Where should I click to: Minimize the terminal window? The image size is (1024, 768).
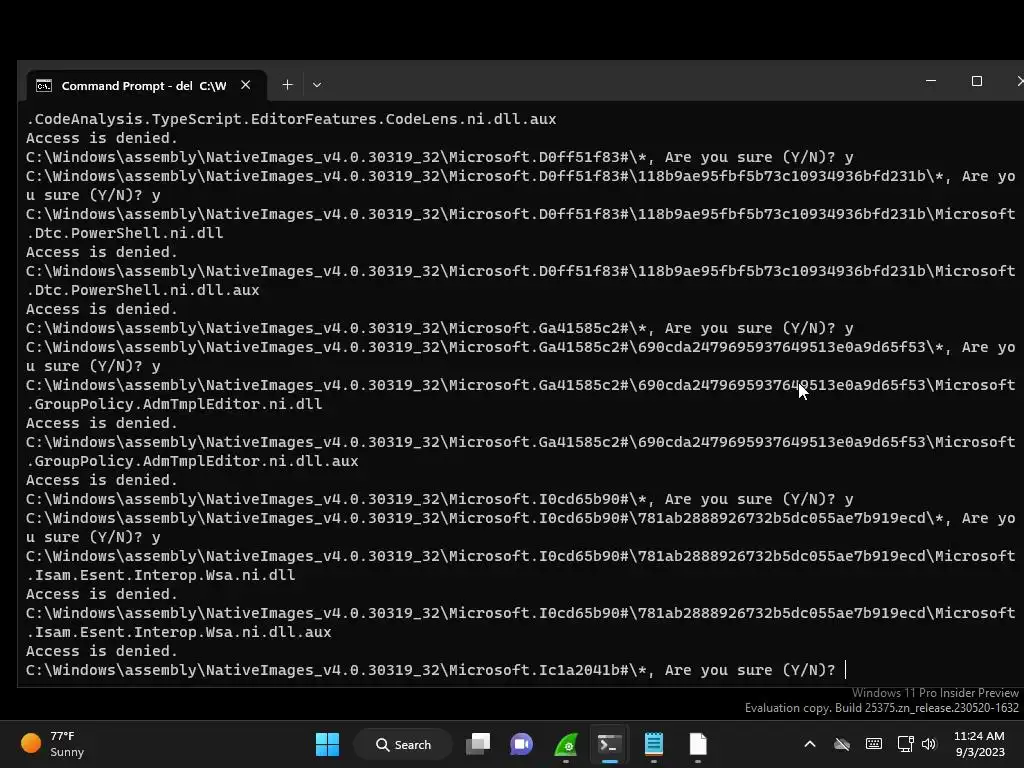tap(931, 81)
